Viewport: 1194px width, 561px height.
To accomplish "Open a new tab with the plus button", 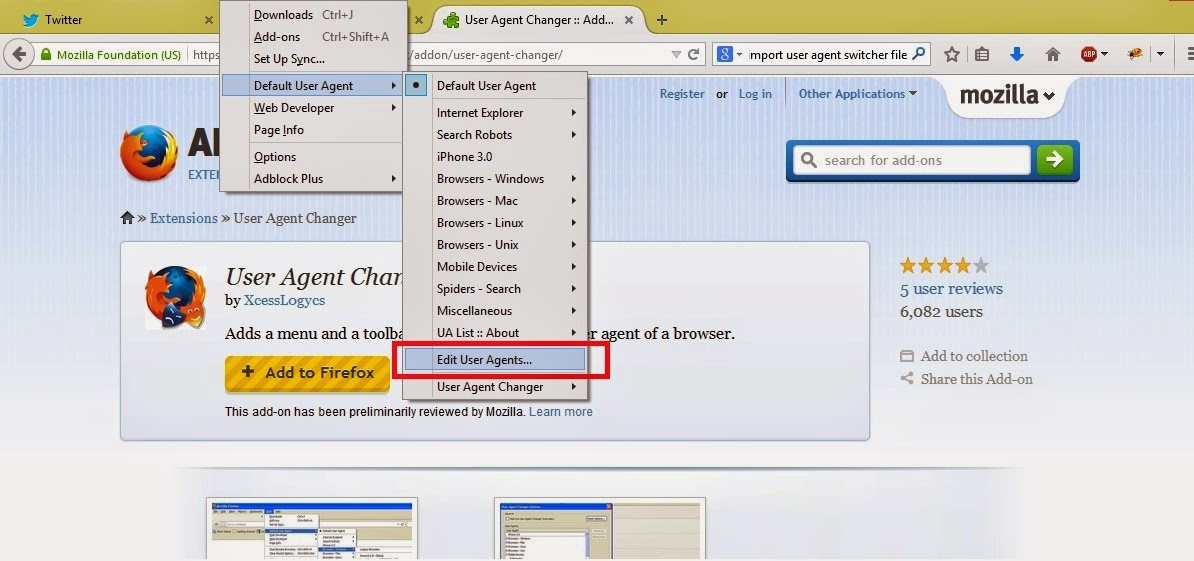I will (662, 20).
